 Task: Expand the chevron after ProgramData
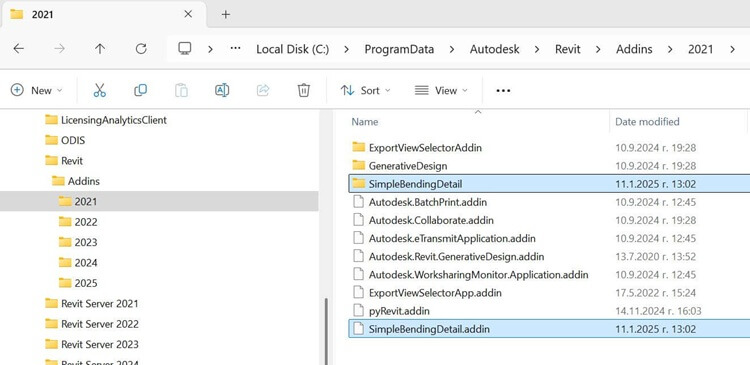tap(452, 49)
